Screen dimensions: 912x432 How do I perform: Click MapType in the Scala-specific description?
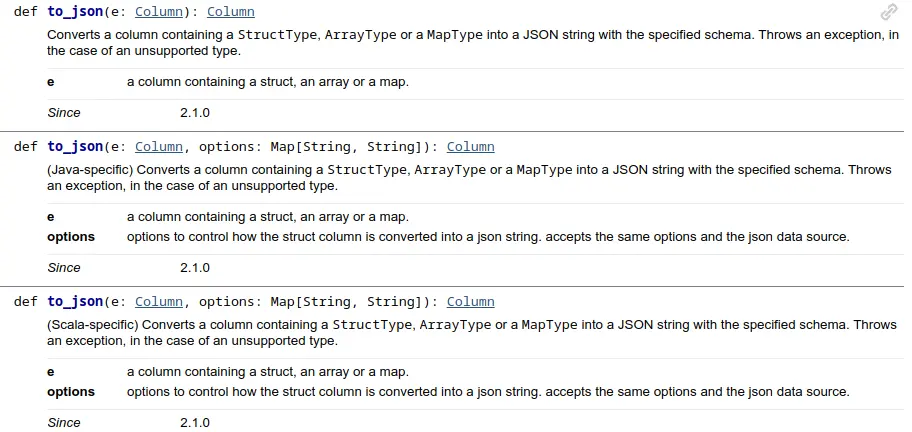pos(547,325)
